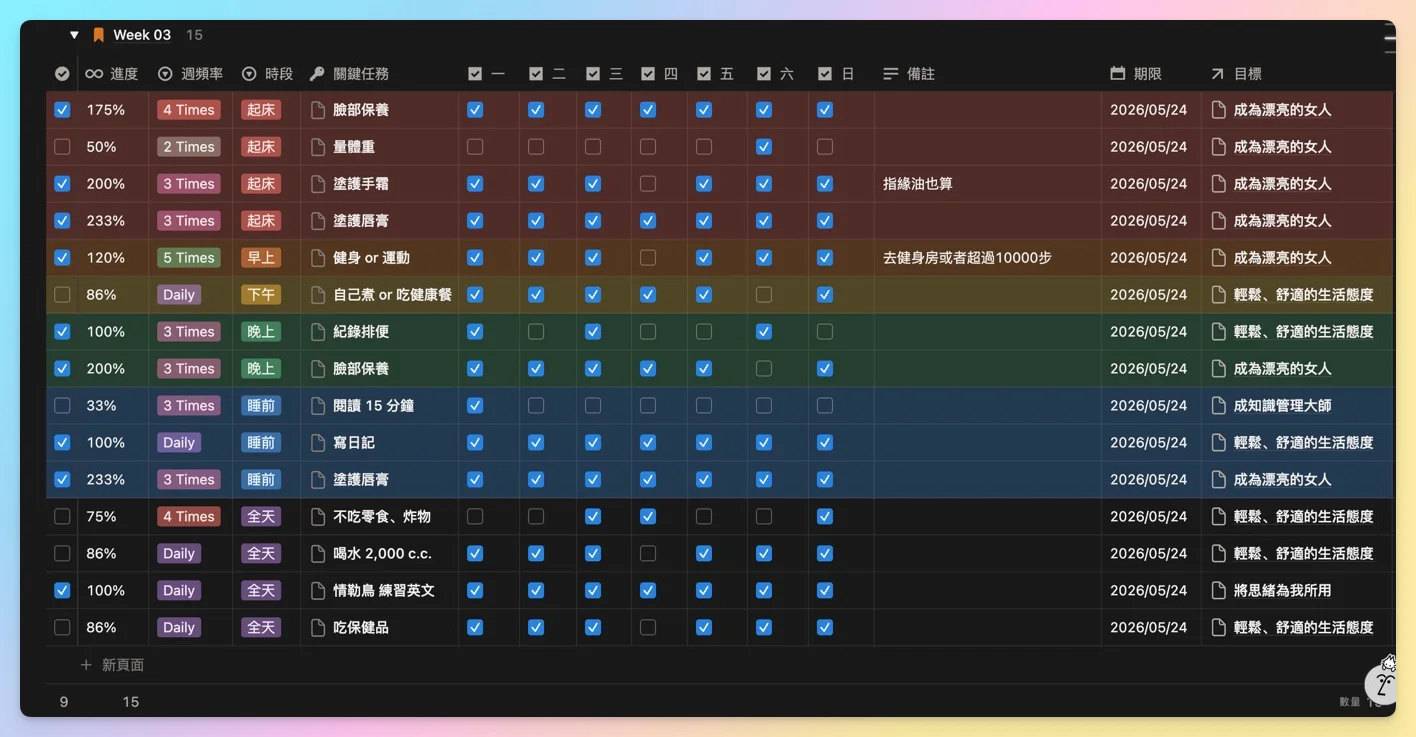Click the key icon of 關鍵任務 header
Image resolution: width=1416 pixels, height=737 pixels.
point(317,74)
